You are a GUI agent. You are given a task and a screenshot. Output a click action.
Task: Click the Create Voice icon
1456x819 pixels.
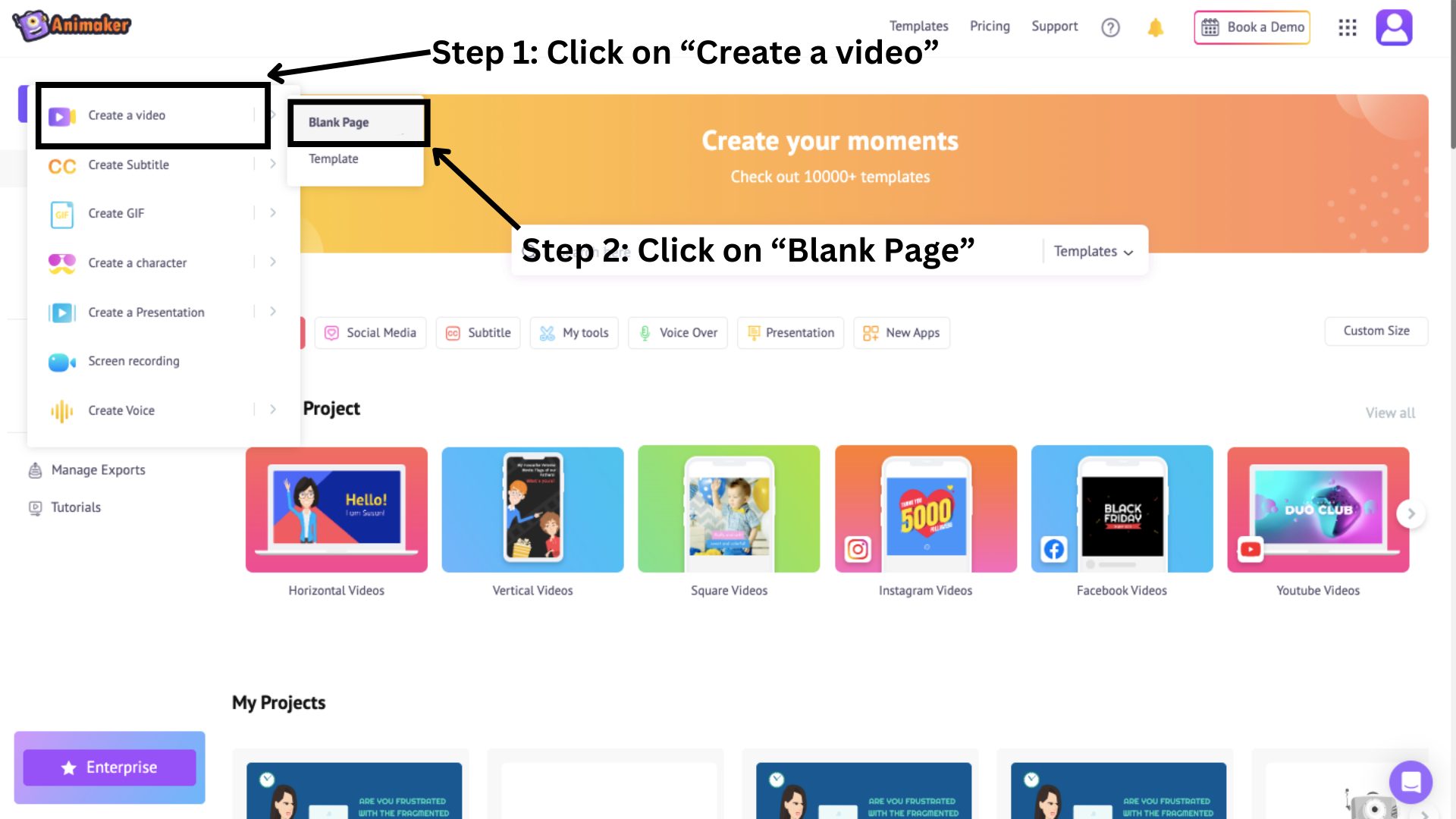pos(62,410)
